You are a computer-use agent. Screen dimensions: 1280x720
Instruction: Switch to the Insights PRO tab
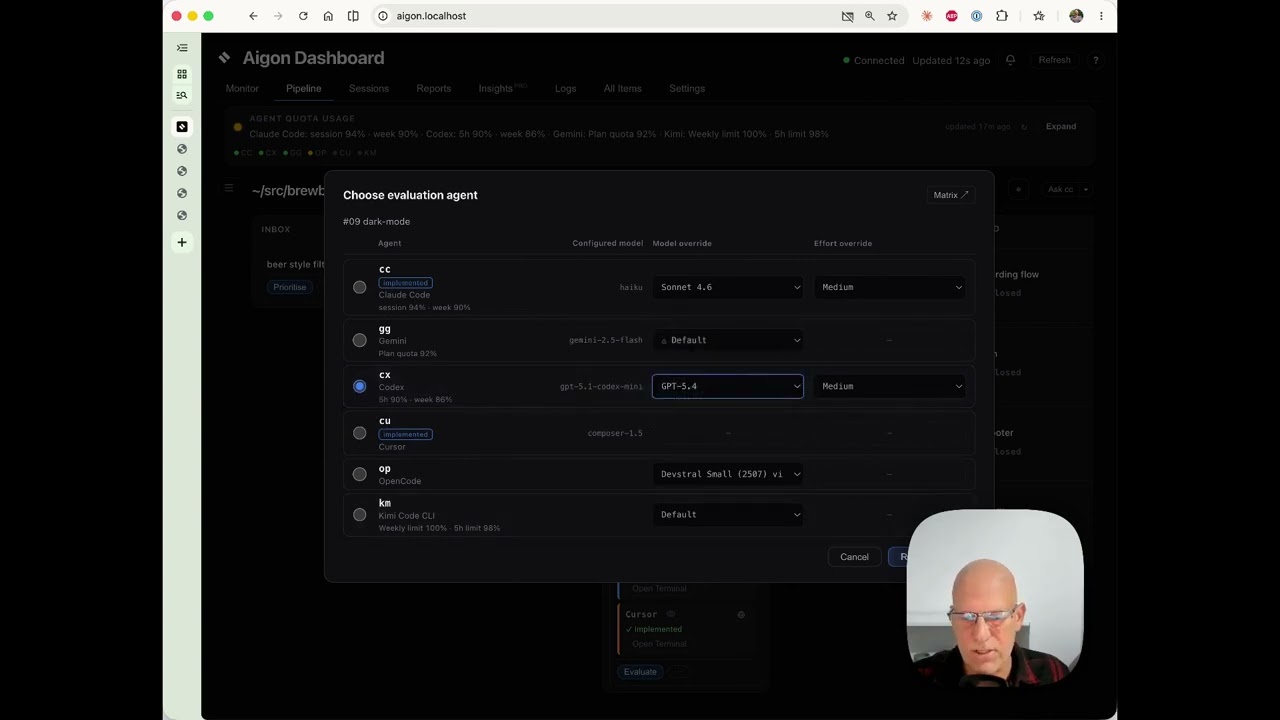(x=503, y=88)
